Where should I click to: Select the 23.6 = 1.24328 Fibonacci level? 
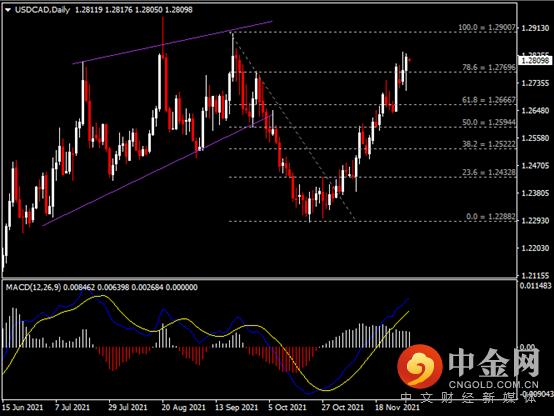(x=489, y=172)
